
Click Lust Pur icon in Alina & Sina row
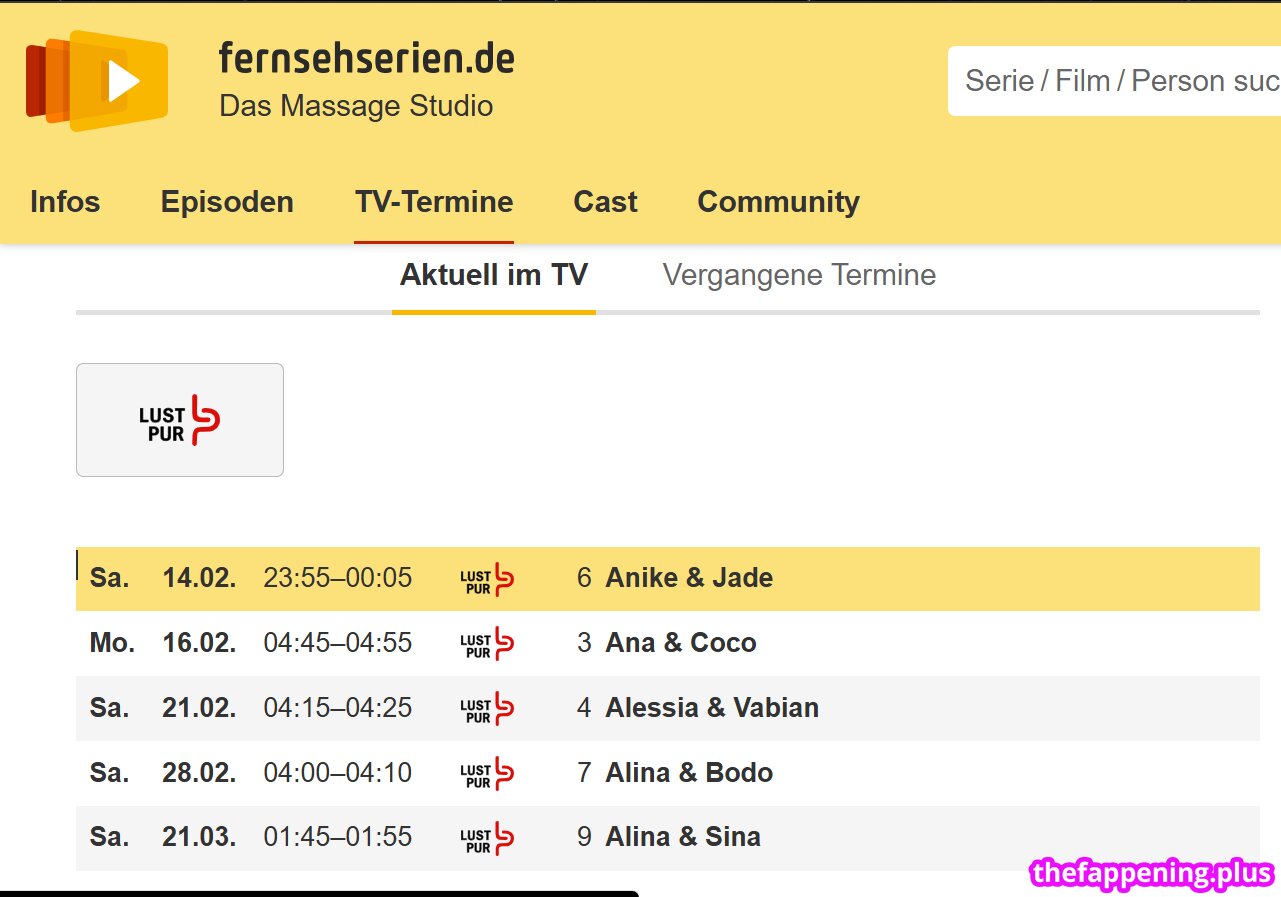point(486,838)
